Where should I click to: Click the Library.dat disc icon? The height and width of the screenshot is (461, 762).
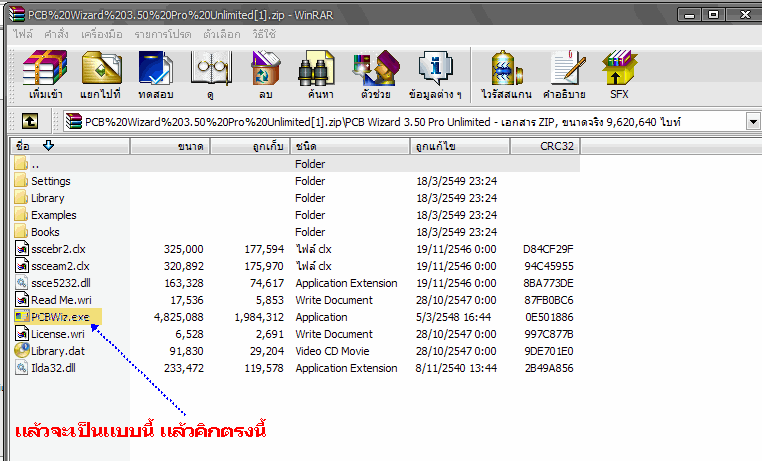click(22, 350)
